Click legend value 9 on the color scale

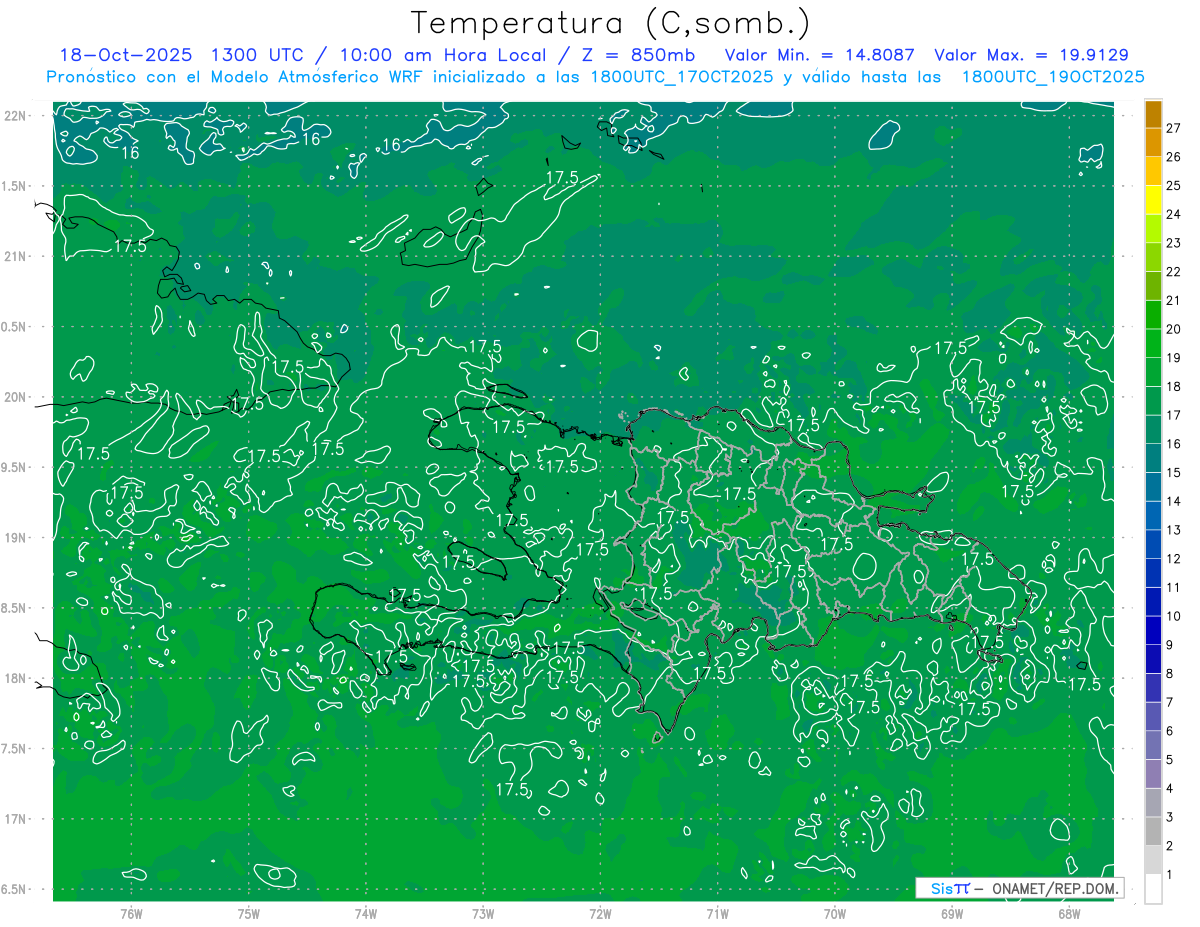click(1170, 645)
